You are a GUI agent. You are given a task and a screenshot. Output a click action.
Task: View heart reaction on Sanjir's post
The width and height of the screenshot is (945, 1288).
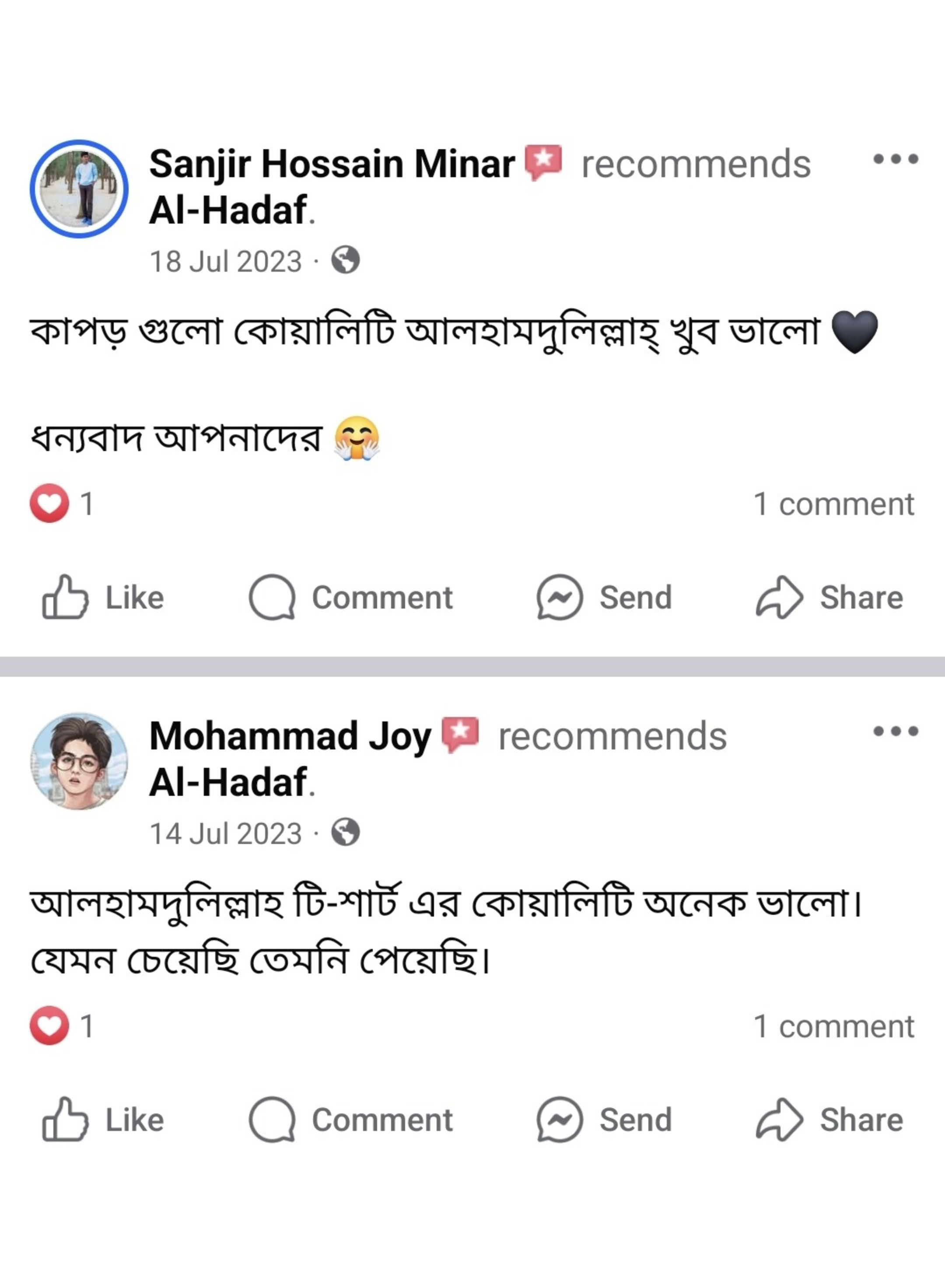click(x=50, y=503)
